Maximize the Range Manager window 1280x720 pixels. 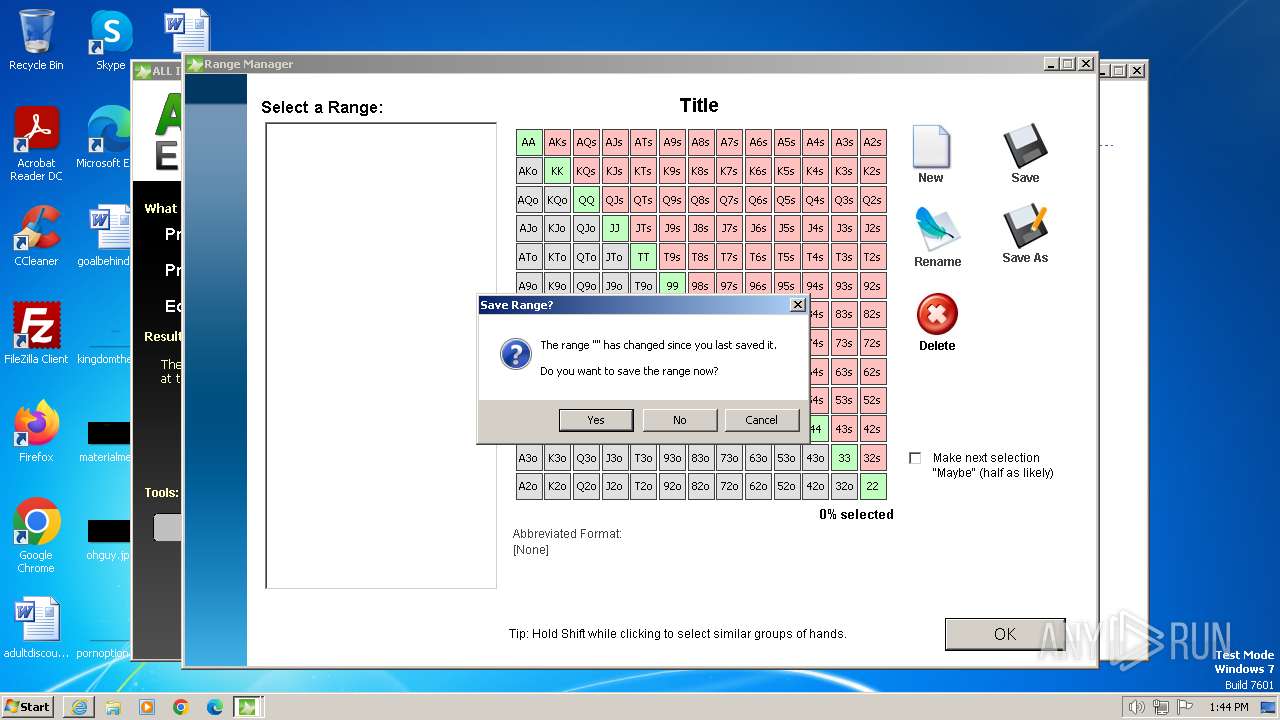pyautogui.click(x=1067, y=64)
